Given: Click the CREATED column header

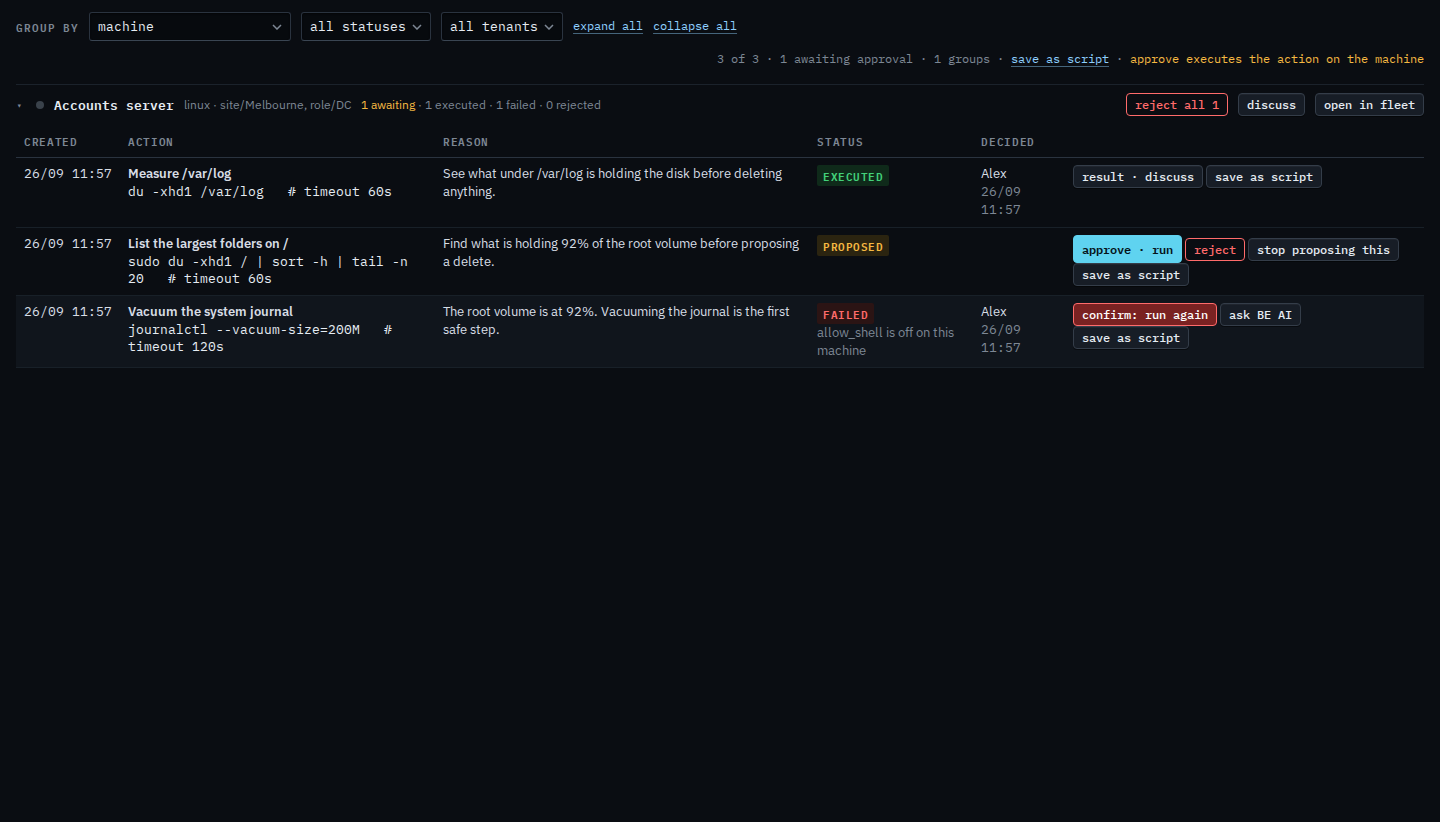Looking at the screenshot, I should click(51, 142).
